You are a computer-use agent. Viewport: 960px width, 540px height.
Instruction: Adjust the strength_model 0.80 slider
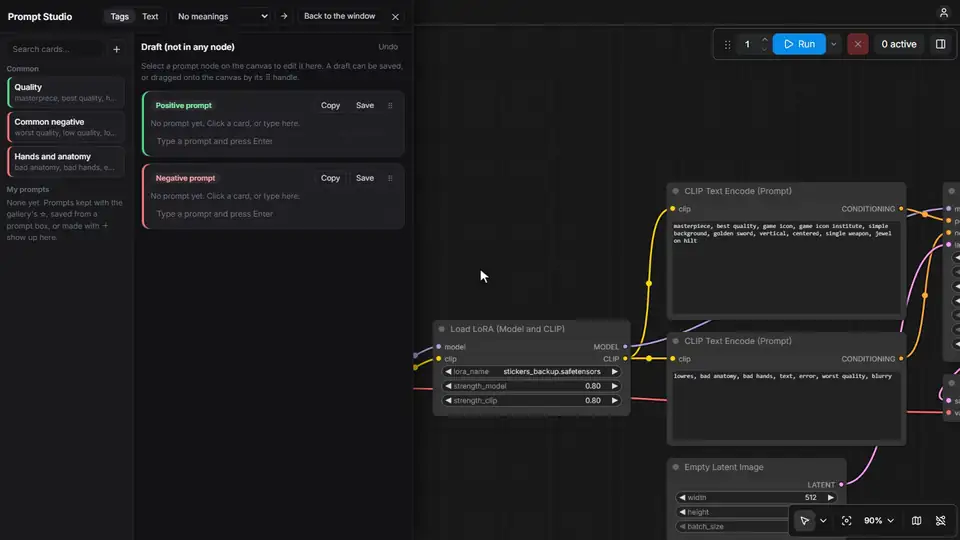pyautogui.click(x=531, y=386)
